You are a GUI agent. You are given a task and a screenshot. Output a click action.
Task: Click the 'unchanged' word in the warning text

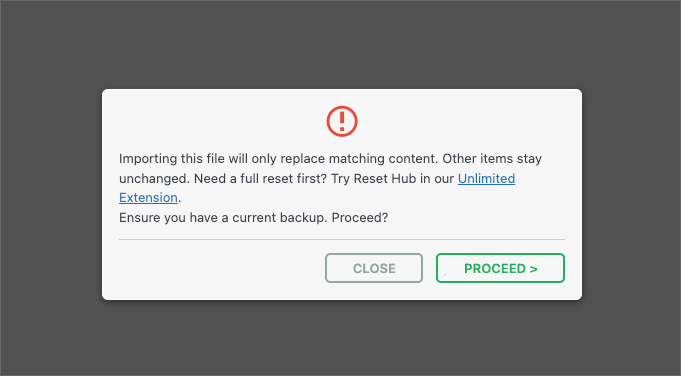(x=154, y=178)
